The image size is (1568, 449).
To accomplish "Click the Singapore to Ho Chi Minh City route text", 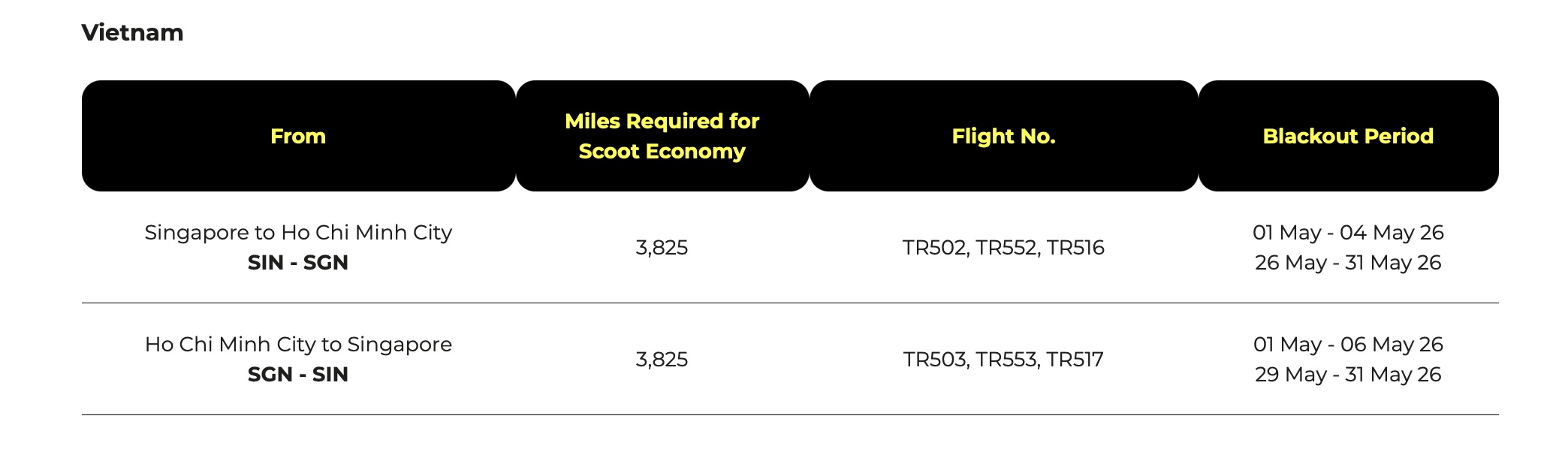I will coord(298,233).
